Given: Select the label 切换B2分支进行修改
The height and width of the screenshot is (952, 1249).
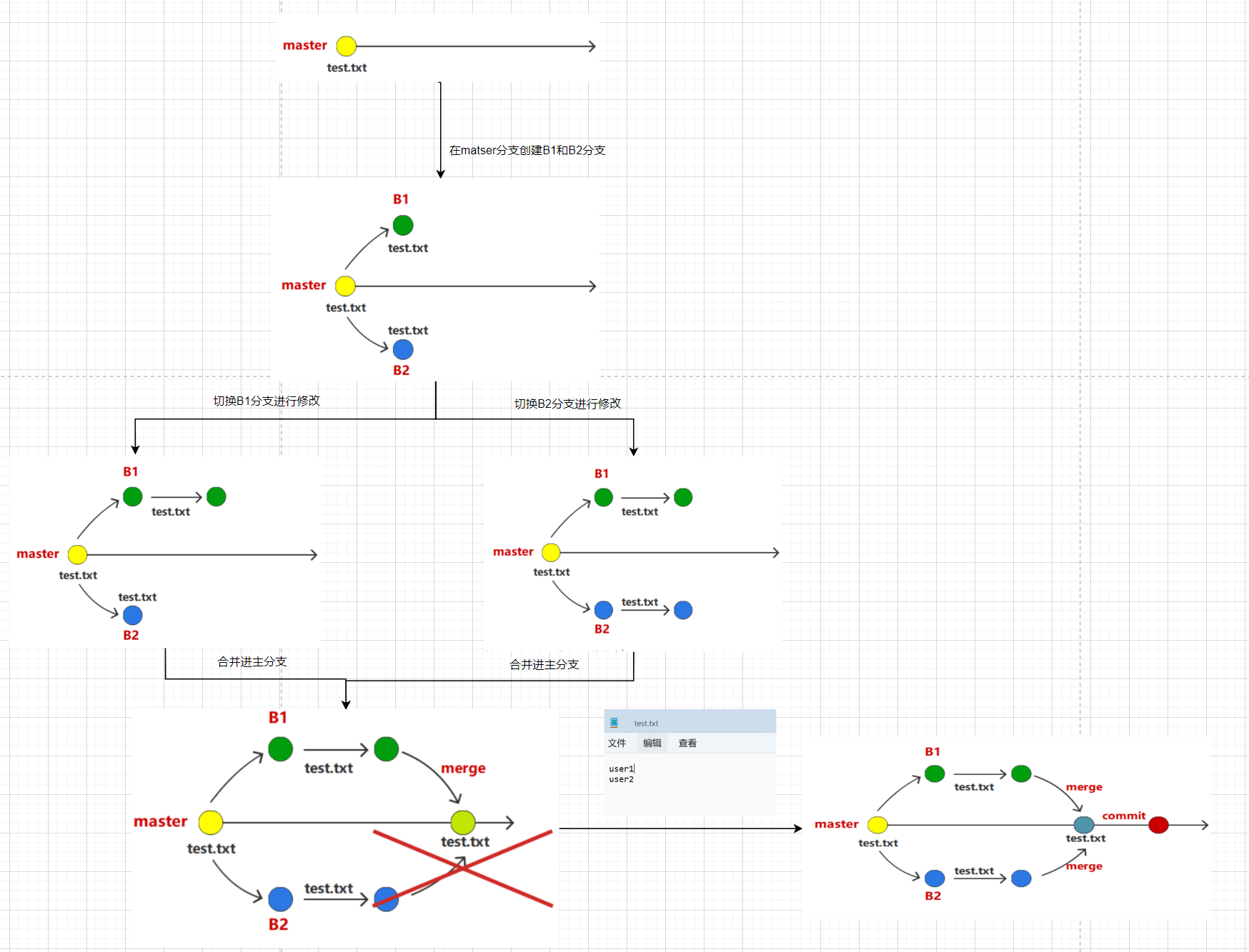Looking at the screenshot, I should click(568, 404).
